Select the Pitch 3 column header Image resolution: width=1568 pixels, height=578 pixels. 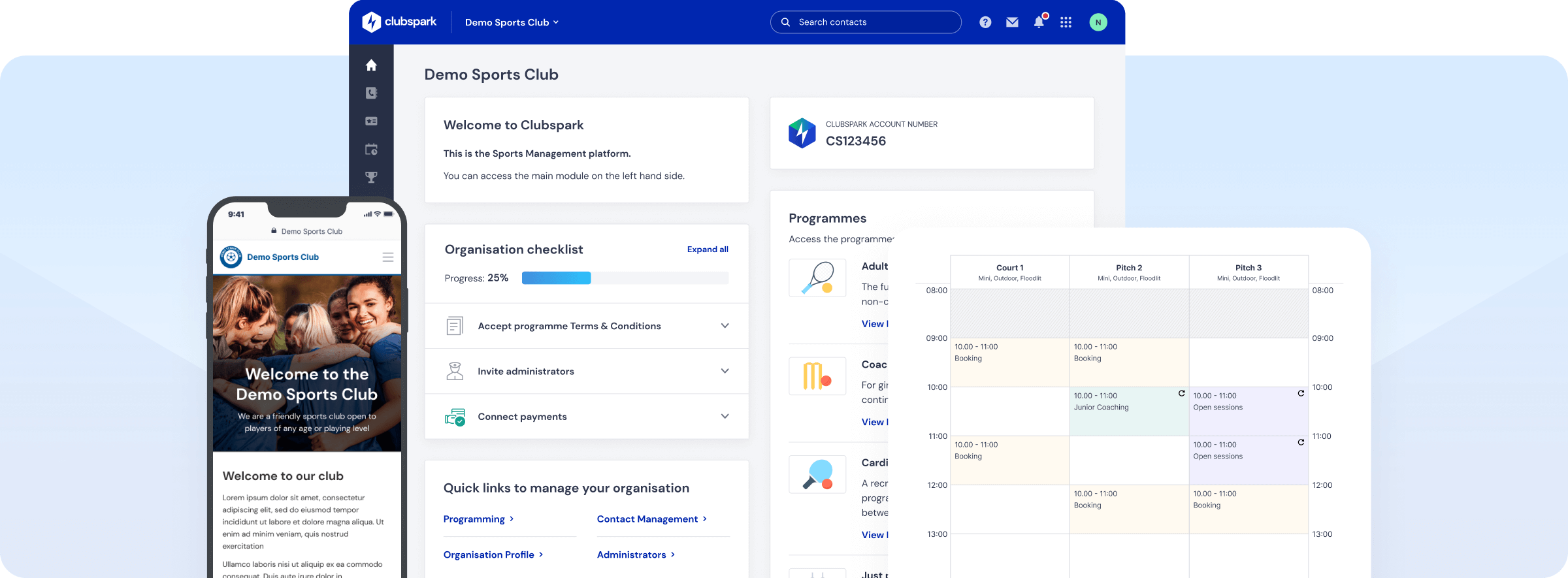click(x=1249, y=272)
